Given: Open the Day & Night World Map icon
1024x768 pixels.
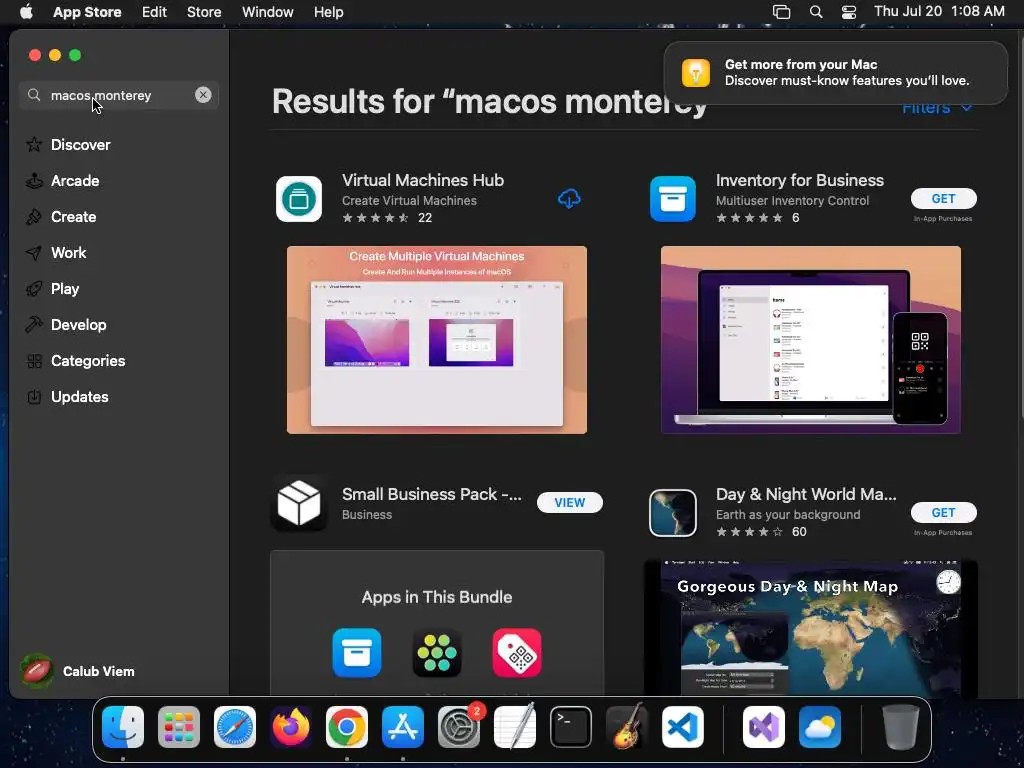Looking at the screenshot, I should coord(673,513).
